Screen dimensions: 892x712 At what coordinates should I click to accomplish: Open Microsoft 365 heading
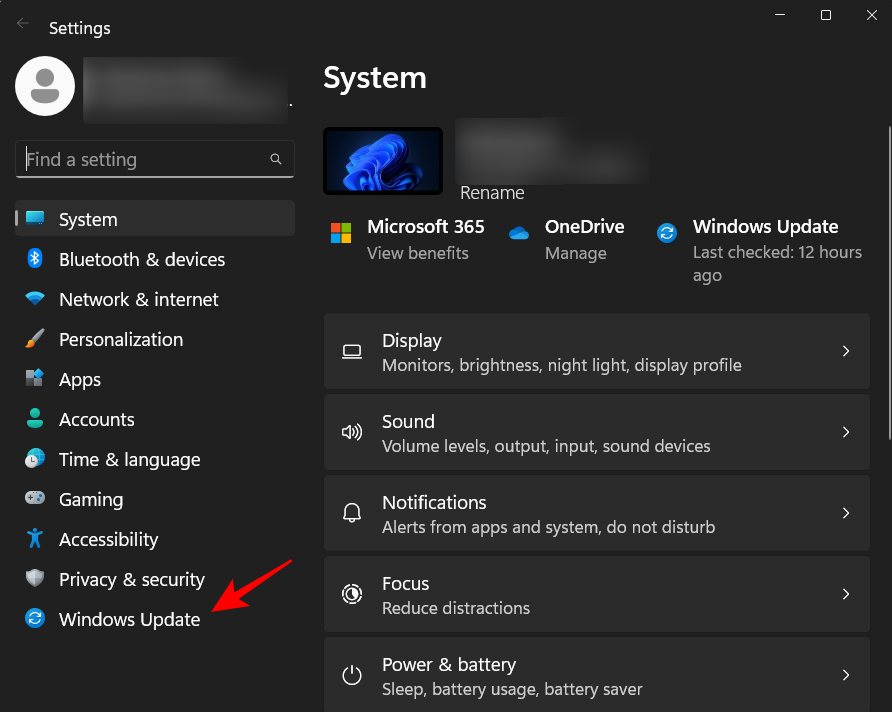coord(426,226)
